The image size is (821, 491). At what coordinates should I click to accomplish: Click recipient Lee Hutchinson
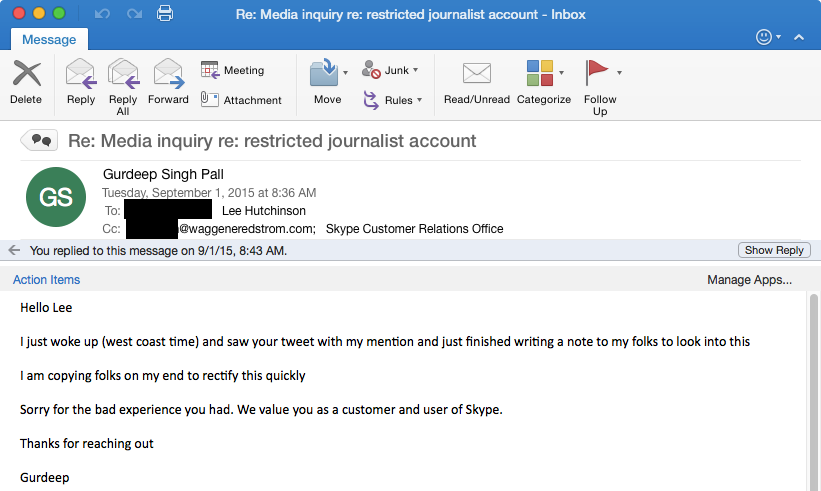tap(264, 210)
